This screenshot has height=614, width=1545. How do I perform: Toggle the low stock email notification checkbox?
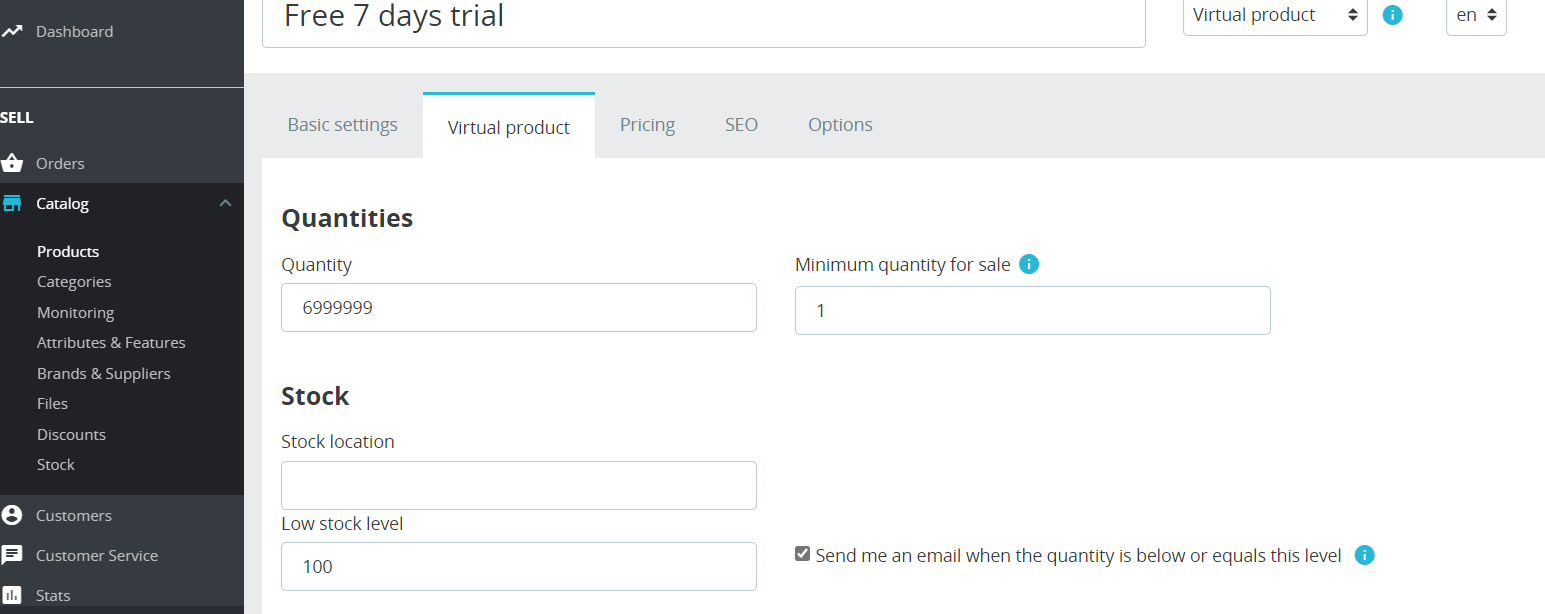(802, 554)
